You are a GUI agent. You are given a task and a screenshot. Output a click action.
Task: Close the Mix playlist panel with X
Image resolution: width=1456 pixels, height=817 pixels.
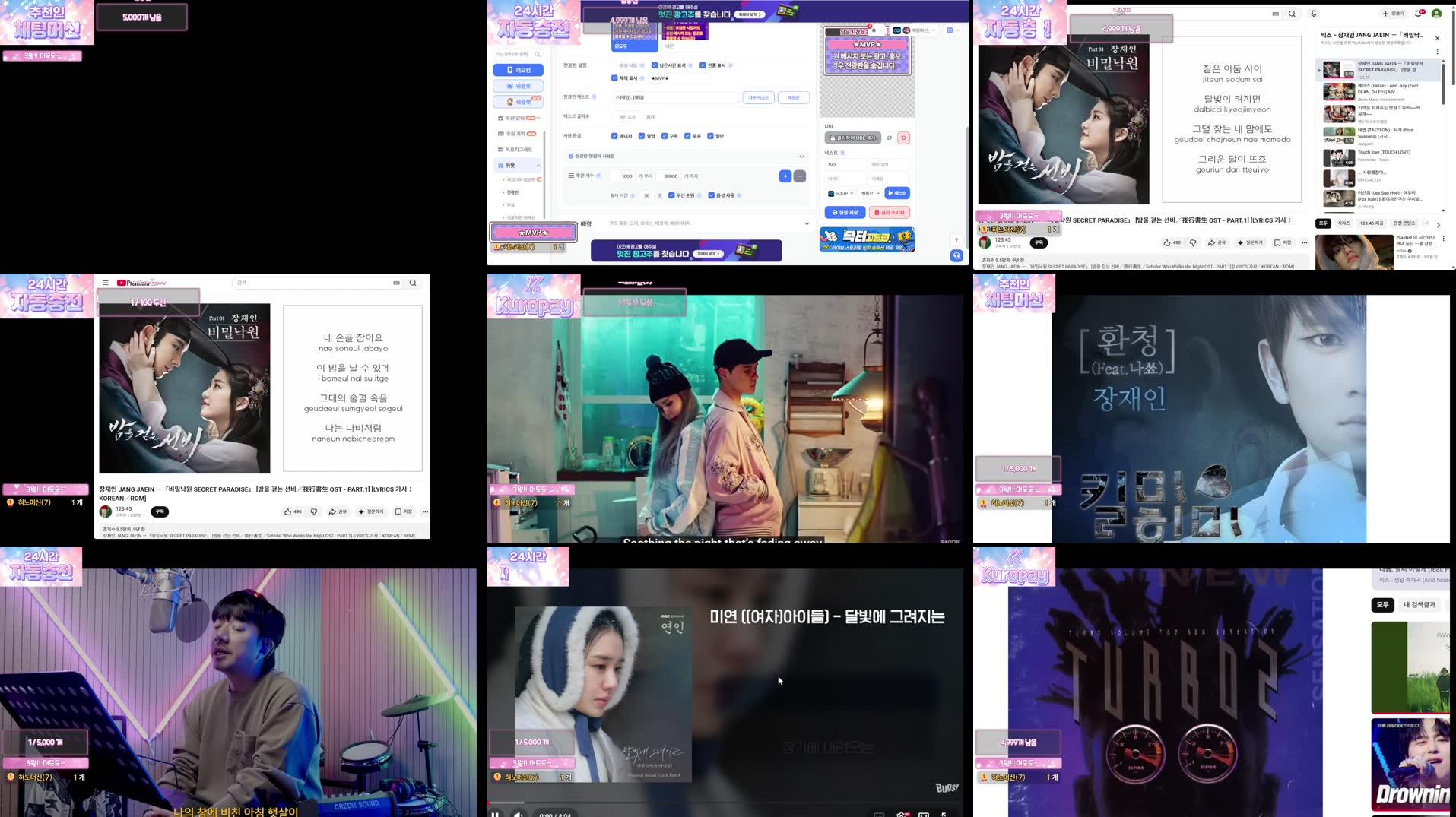click(1437, 38)
